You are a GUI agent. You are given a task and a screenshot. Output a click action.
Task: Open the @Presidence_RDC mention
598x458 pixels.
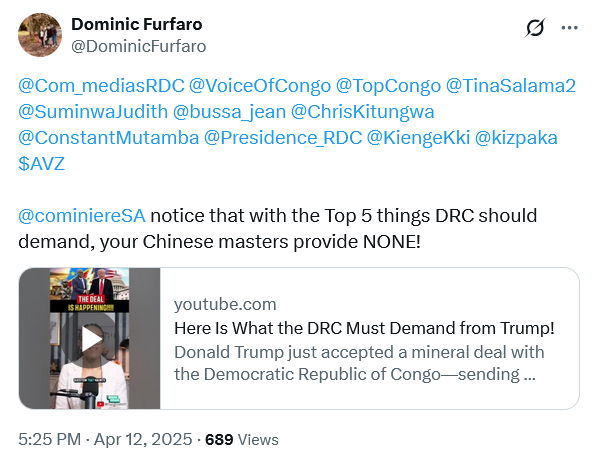pyautogui.click(x=283, y=138)
